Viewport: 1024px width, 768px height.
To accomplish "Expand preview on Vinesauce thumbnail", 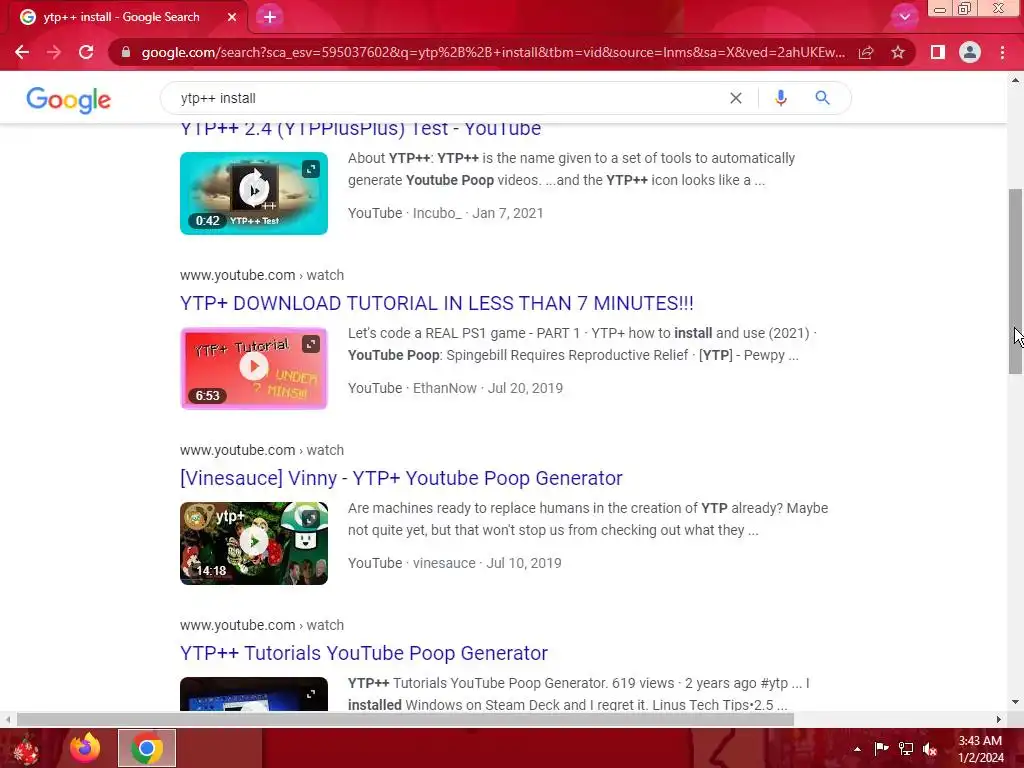I will click(x=311, y=519).
